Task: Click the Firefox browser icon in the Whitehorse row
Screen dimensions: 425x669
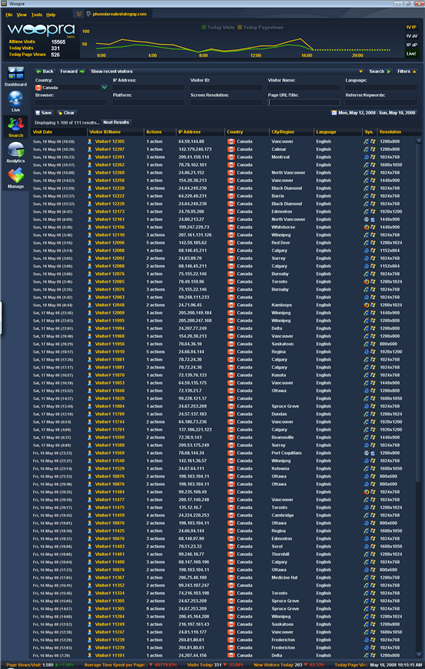Action: click(x=366, y=227)
